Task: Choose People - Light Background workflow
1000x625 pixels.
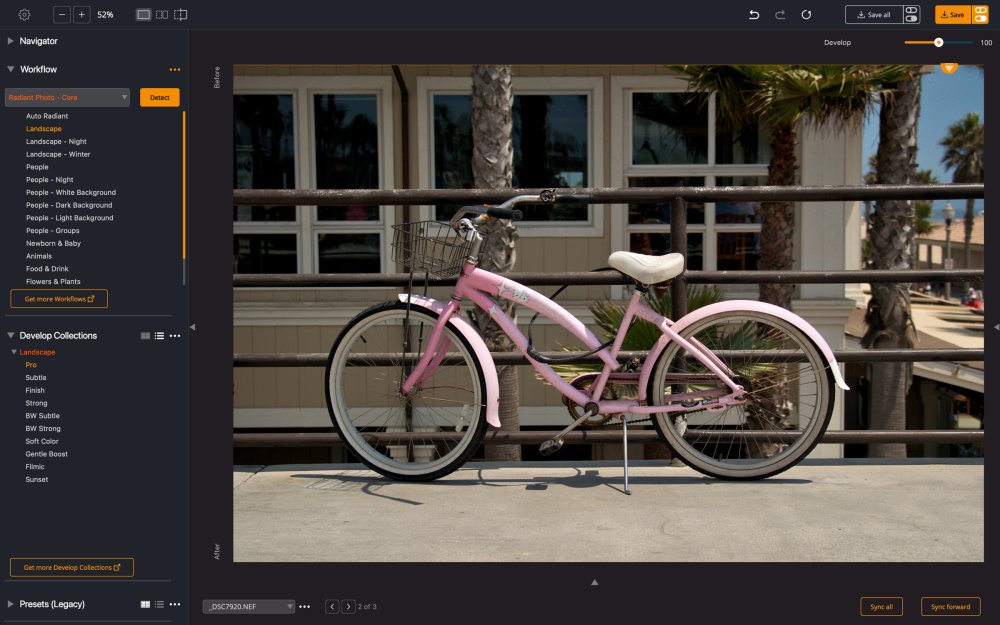Action: click(70, 218)
